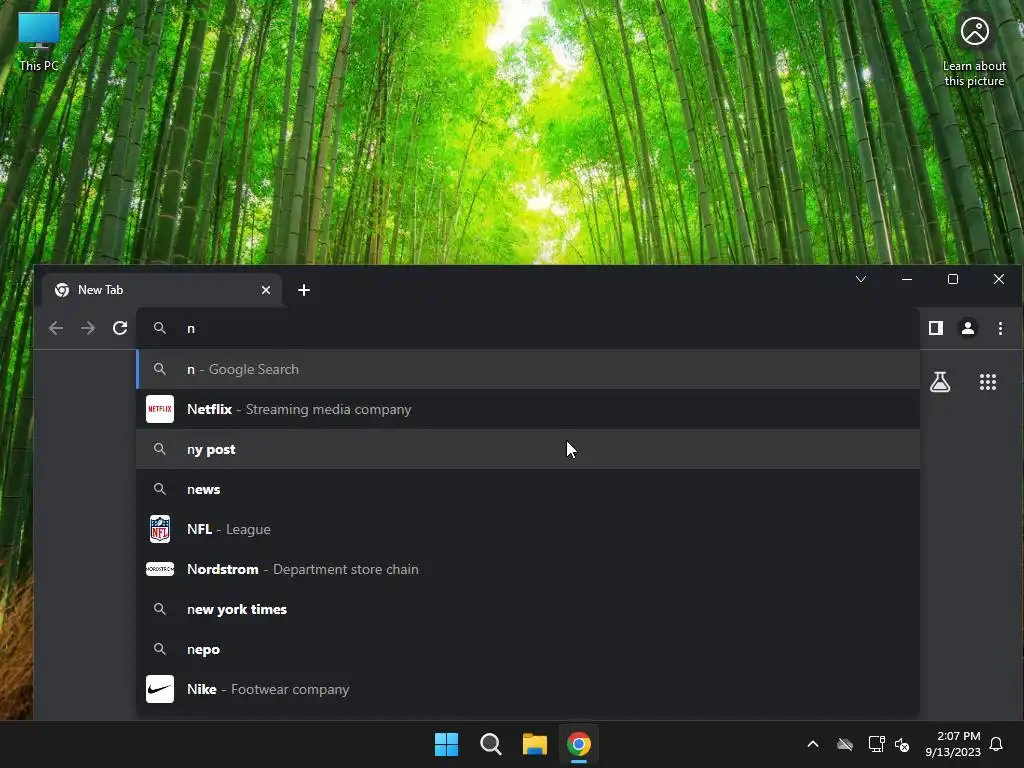Select the This PC desktop icon
1024x768 pixels.
[x=39, y=41]
